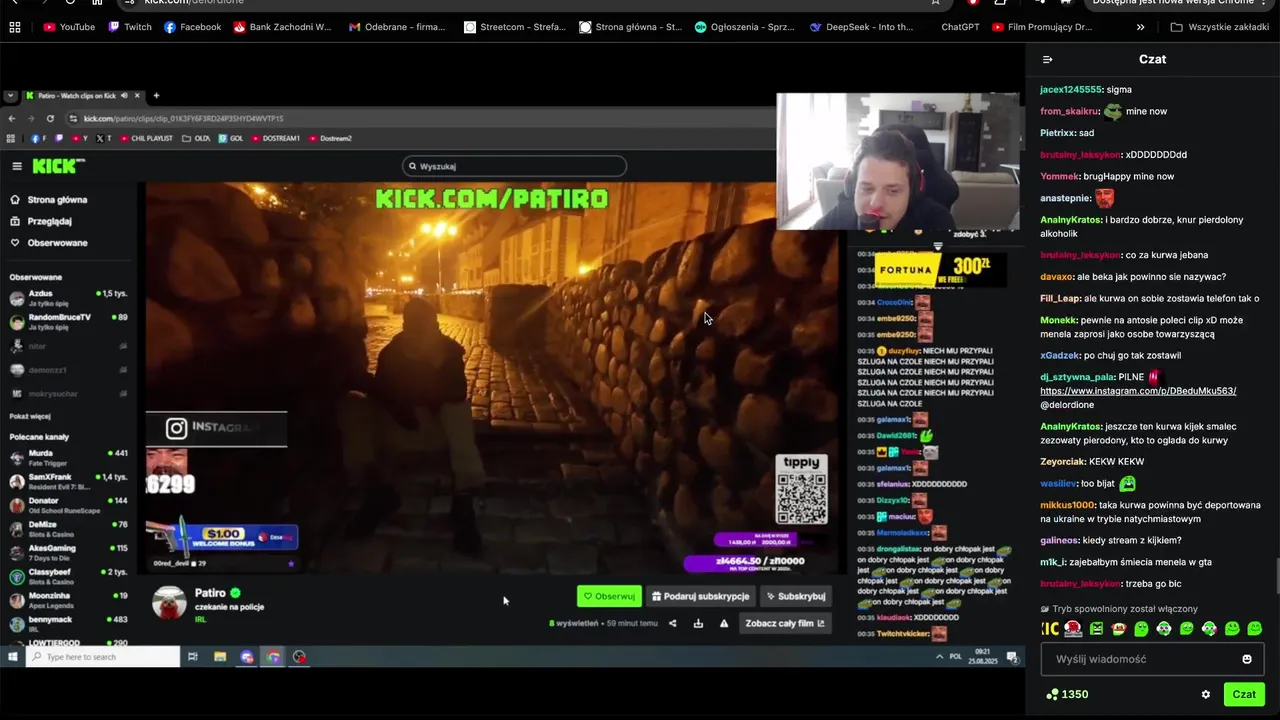Image resolution: width=1280 pixels, height=720 pixels.
Task: Open File Explorer on the taskbar
Action: coord(220,657)
